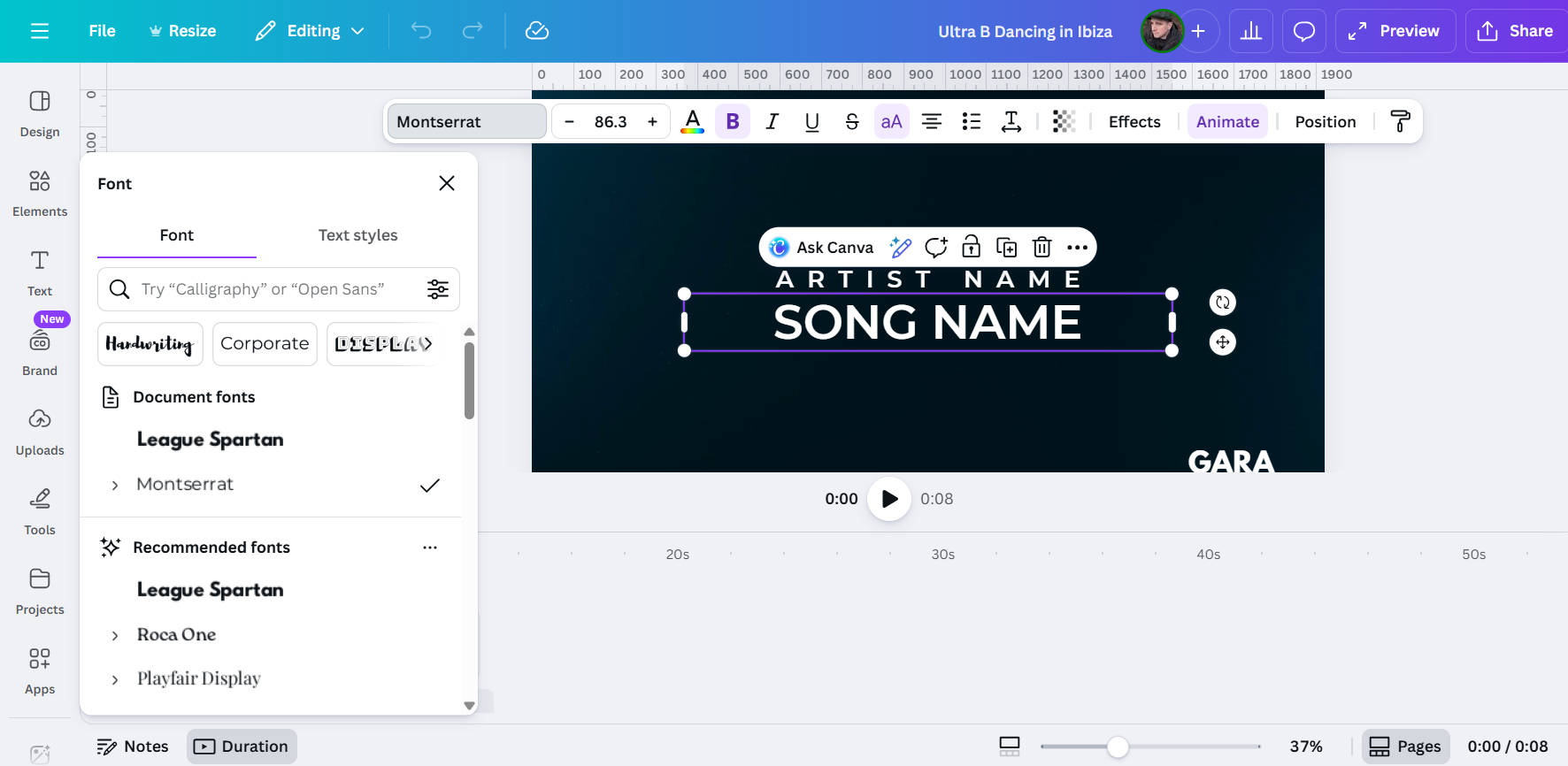This screenshot has width=1568, height=766.
Task: Delete the selected element with trash icon
Action: (x=1042, y=247)
